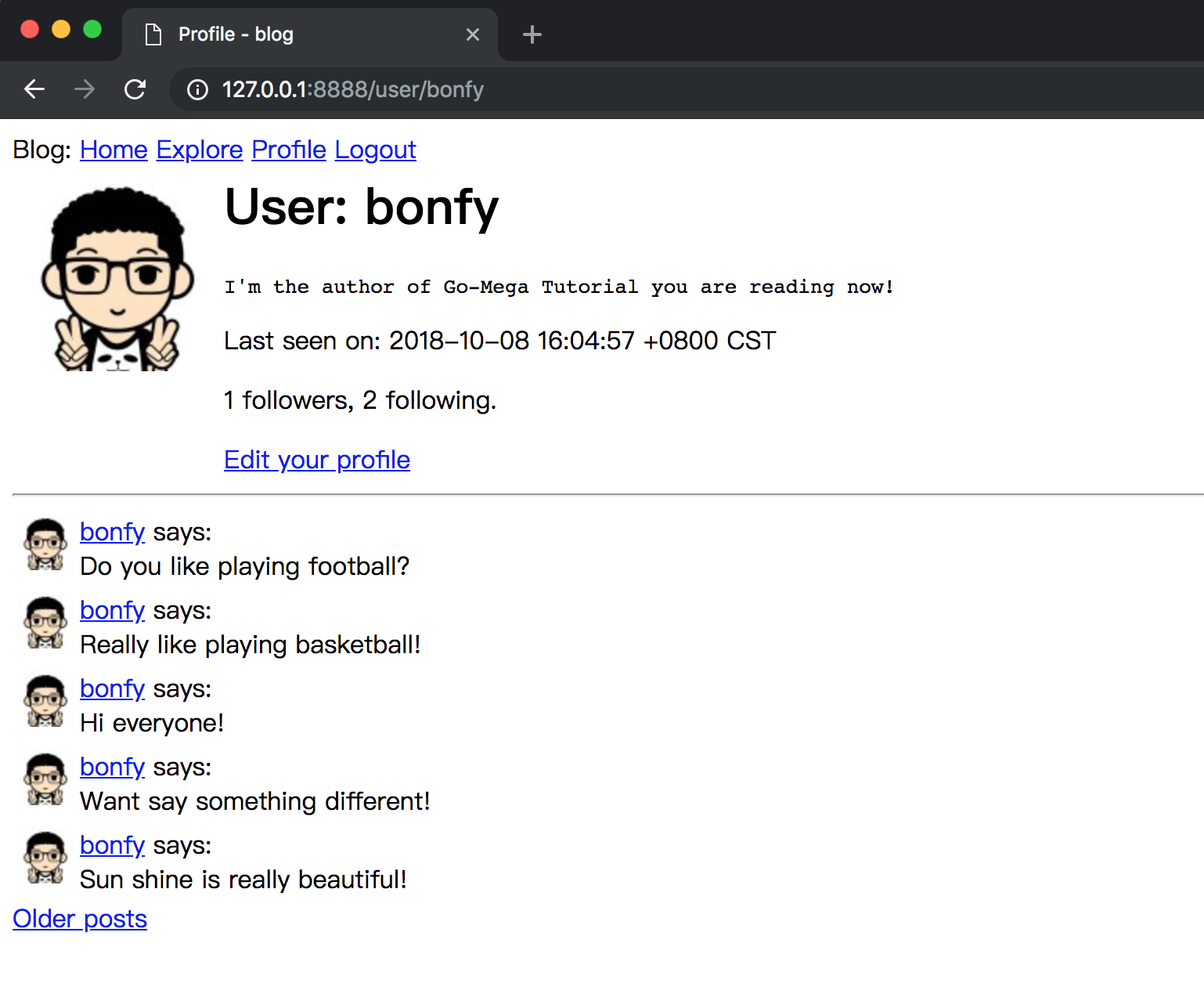Click the site info icon in address bar
This screenshot has height=990, width=1204.
tap(198, 90)
